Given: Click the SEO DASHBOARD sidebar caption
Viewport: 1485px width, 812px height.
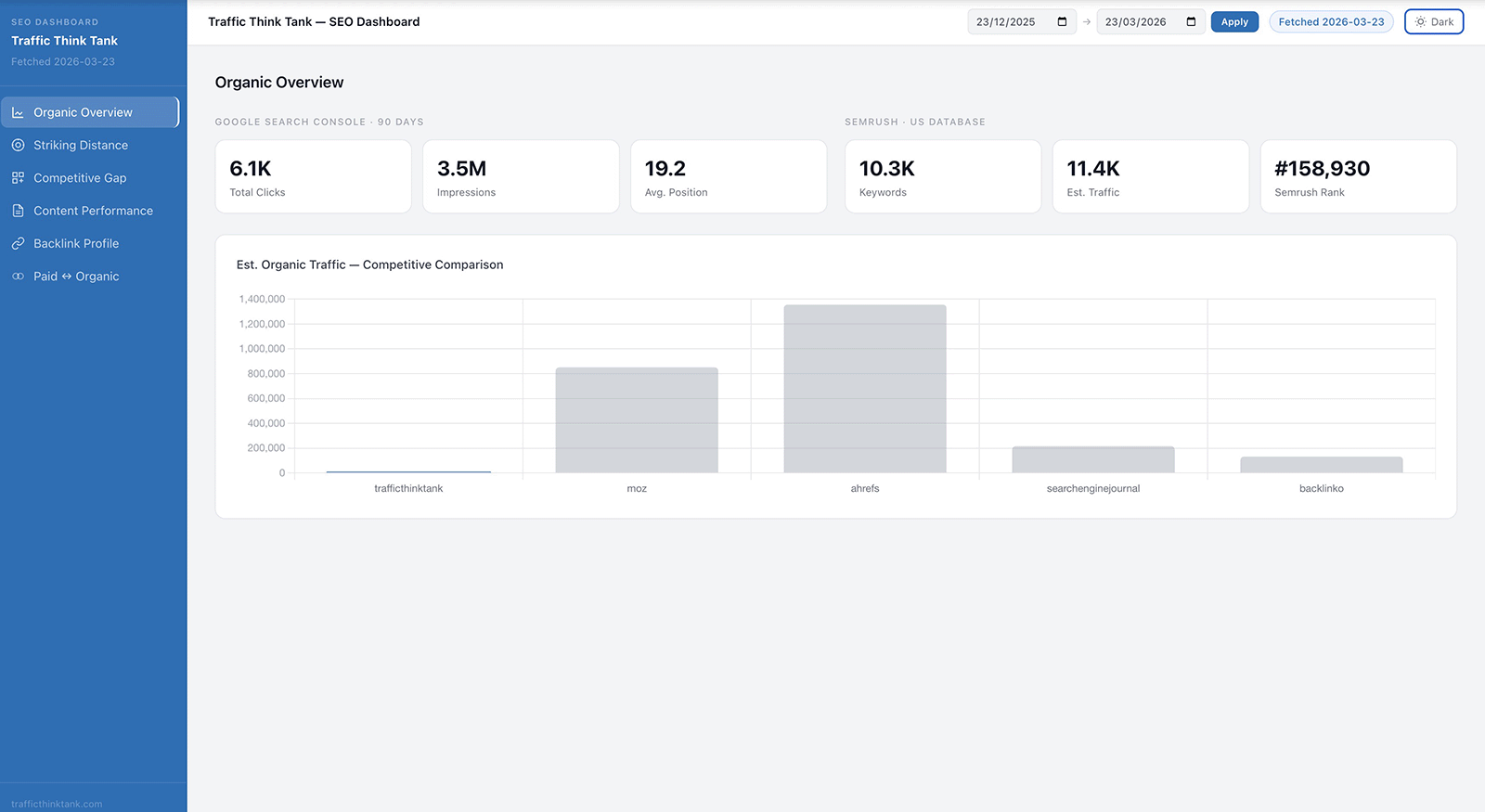Looking at the screenshot, I should (x=55, y=22).
